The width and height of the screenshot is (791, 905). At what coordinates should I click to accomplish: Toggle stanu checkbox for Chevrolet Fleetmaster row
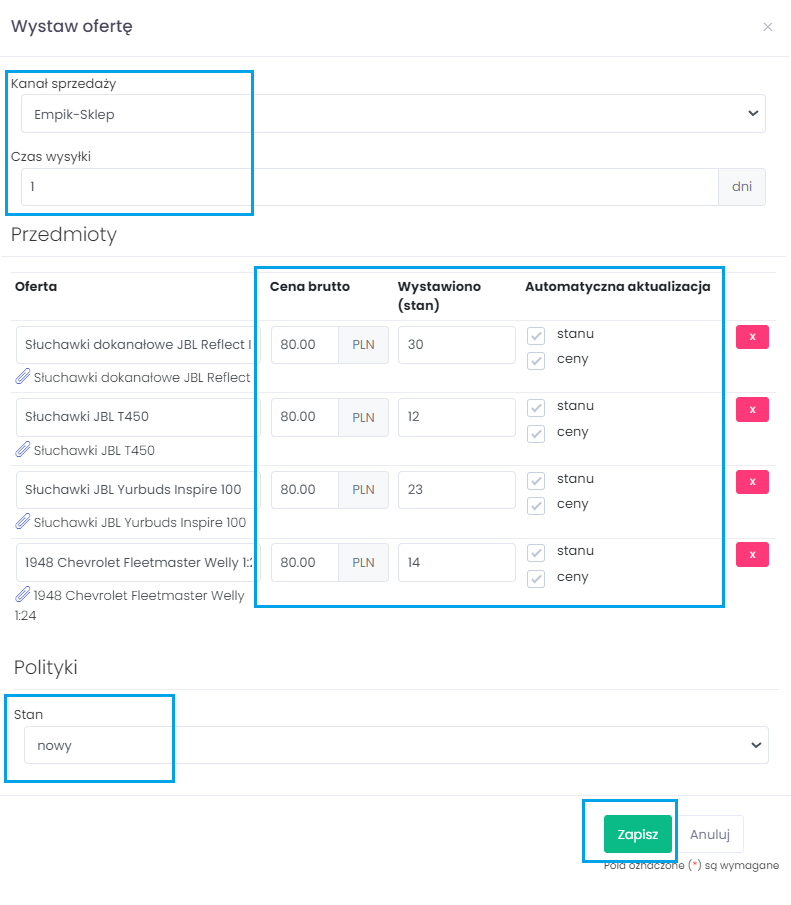[536, 552]
